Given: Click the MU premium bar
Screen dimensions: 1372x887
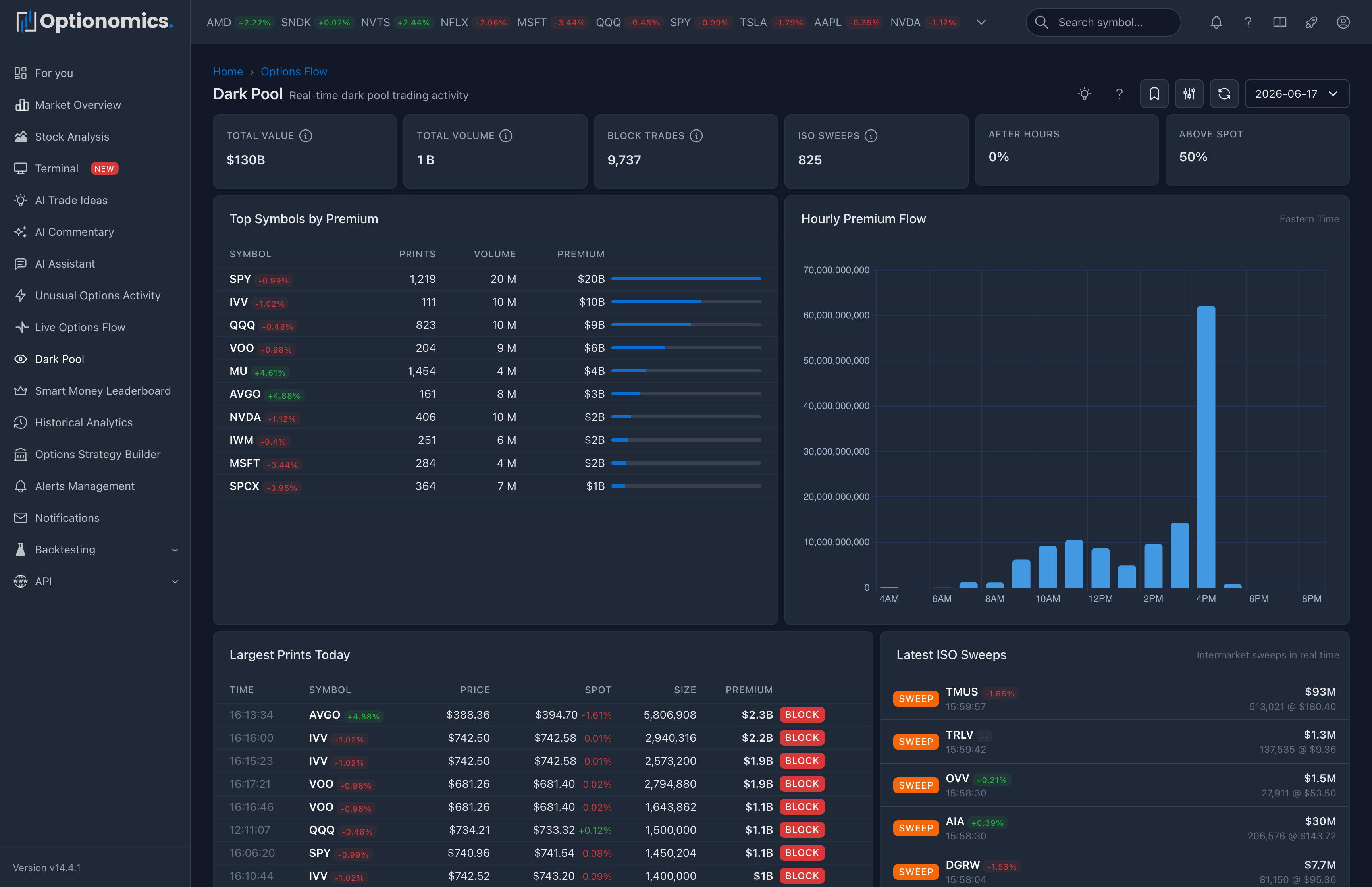Looking at the screenshot, I should point(686,371).
